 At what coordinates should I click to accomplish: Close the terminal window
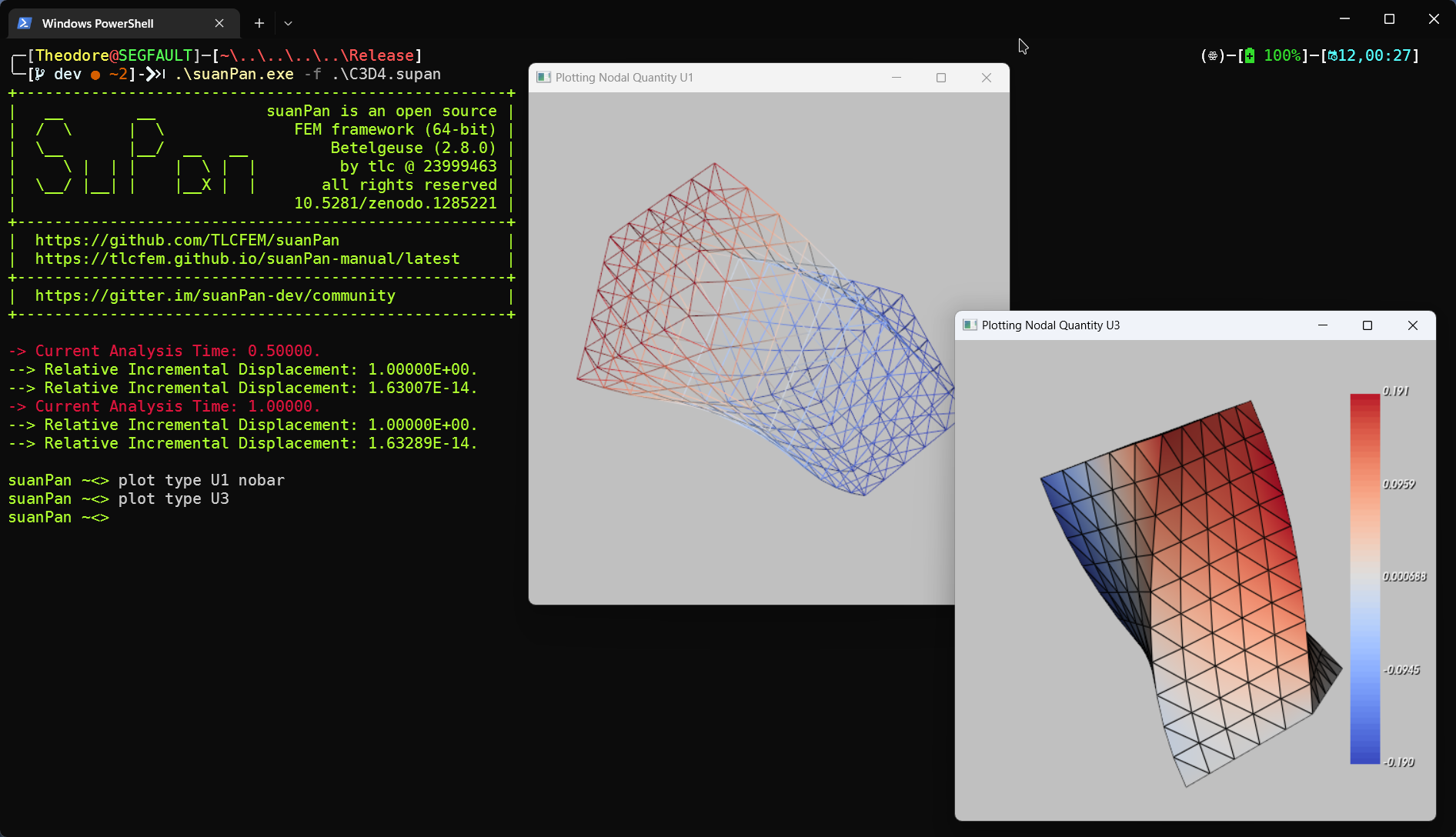(1433, 19)
